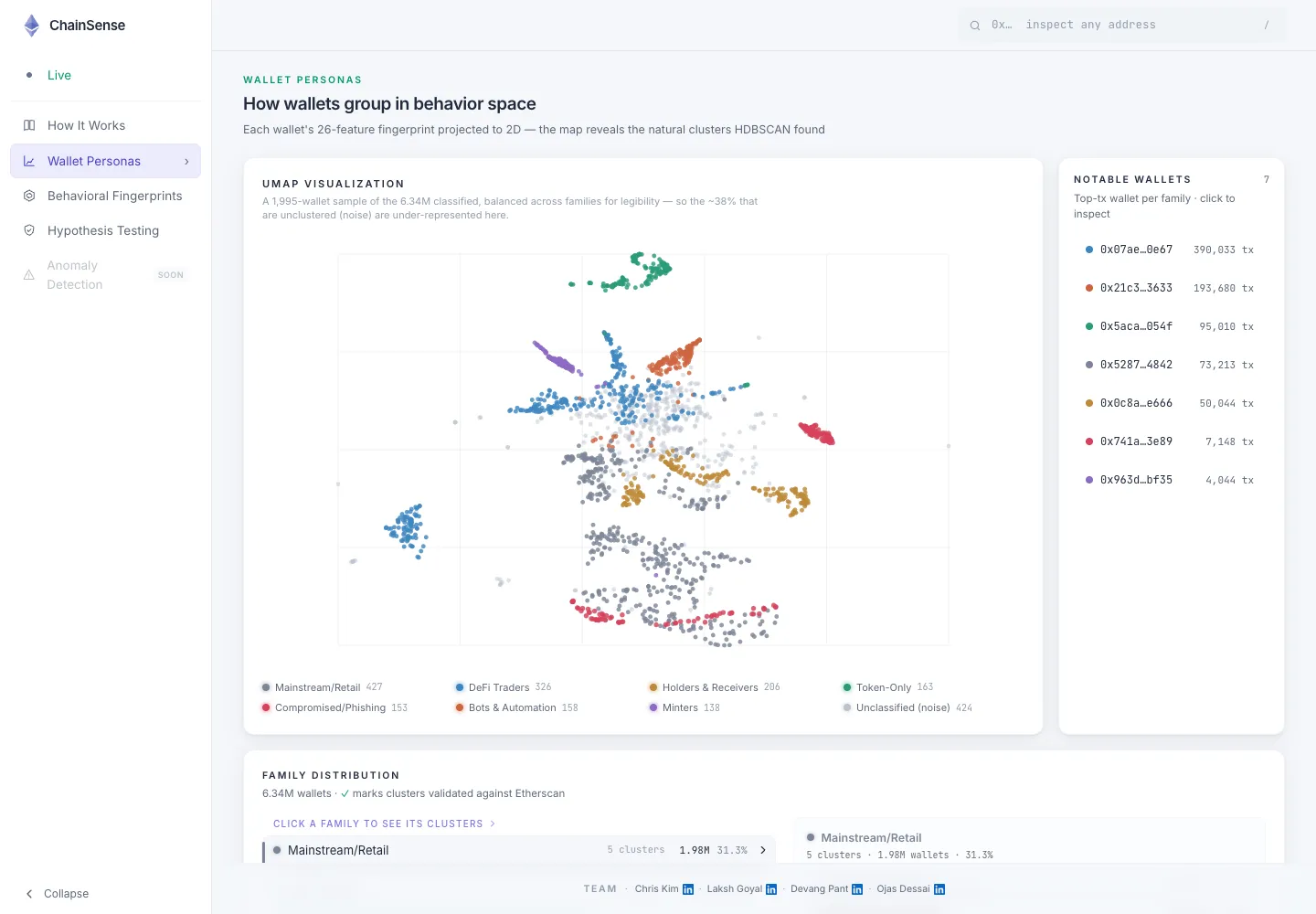The width and height of the screenshot is (1316, 914).
Task: Click the address inspect search field
Action: [1122, 25]
